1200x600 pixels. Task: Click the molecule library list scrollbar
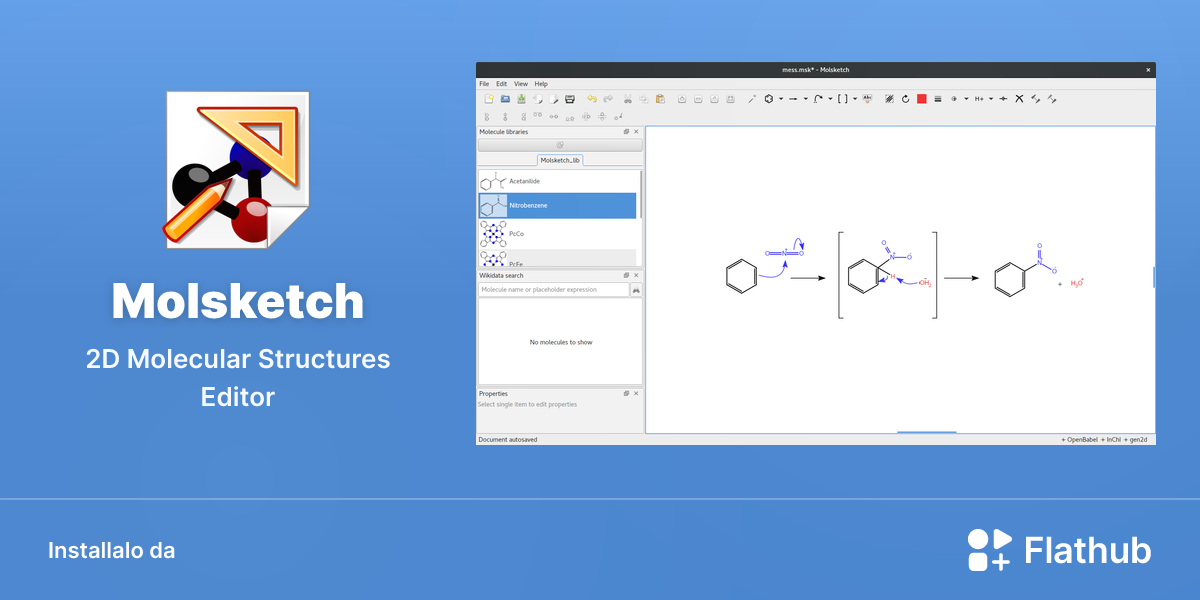(x=640, y=195)
